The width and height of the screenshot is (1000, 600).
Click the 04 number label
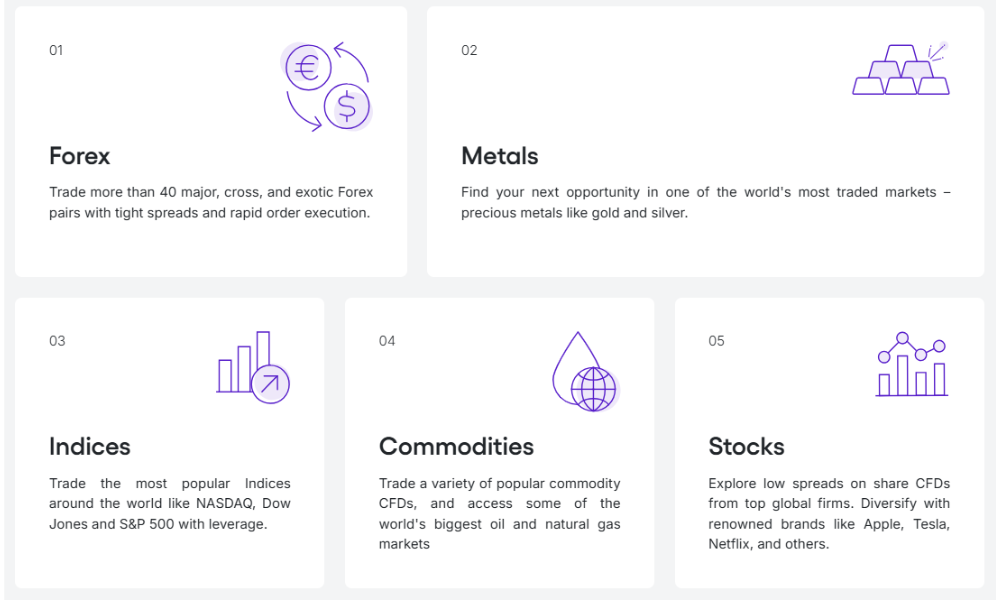(x=387, y=341)
